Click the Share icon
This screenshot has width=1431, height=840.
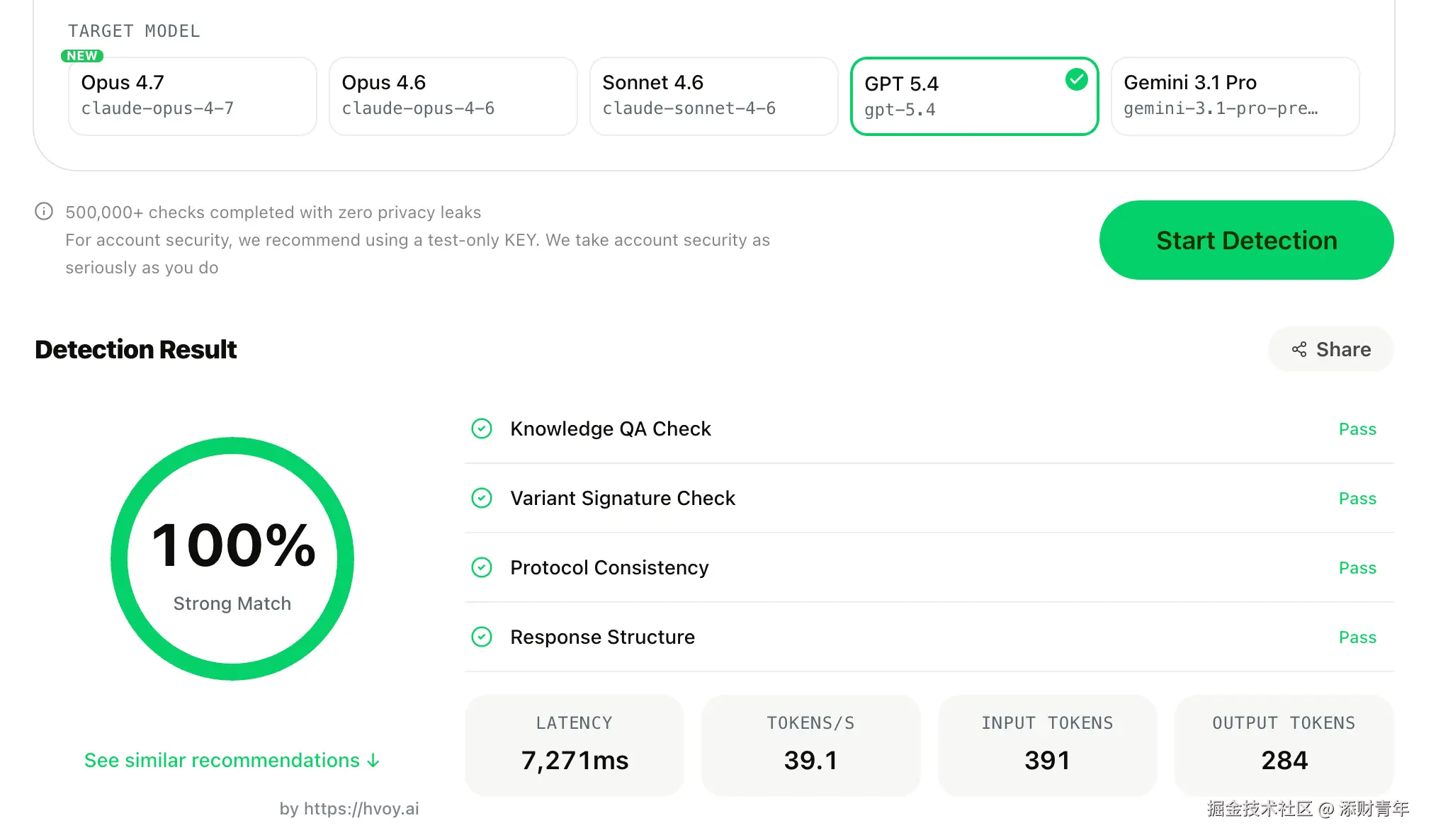point(1299,349)
